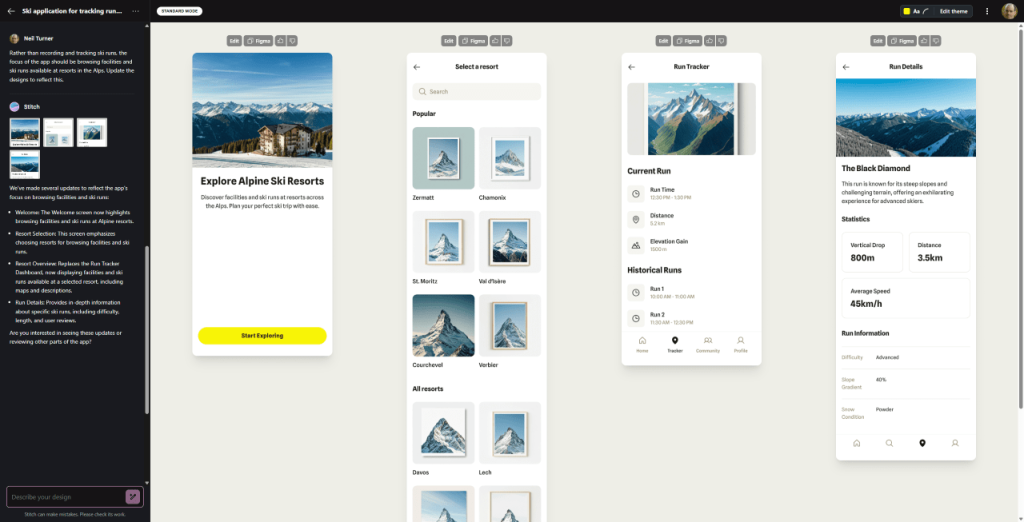Thumbs up the Explore Alpine Ski Resorts screen
This screenshot has height=522, width=1024.
pos(281,41)
